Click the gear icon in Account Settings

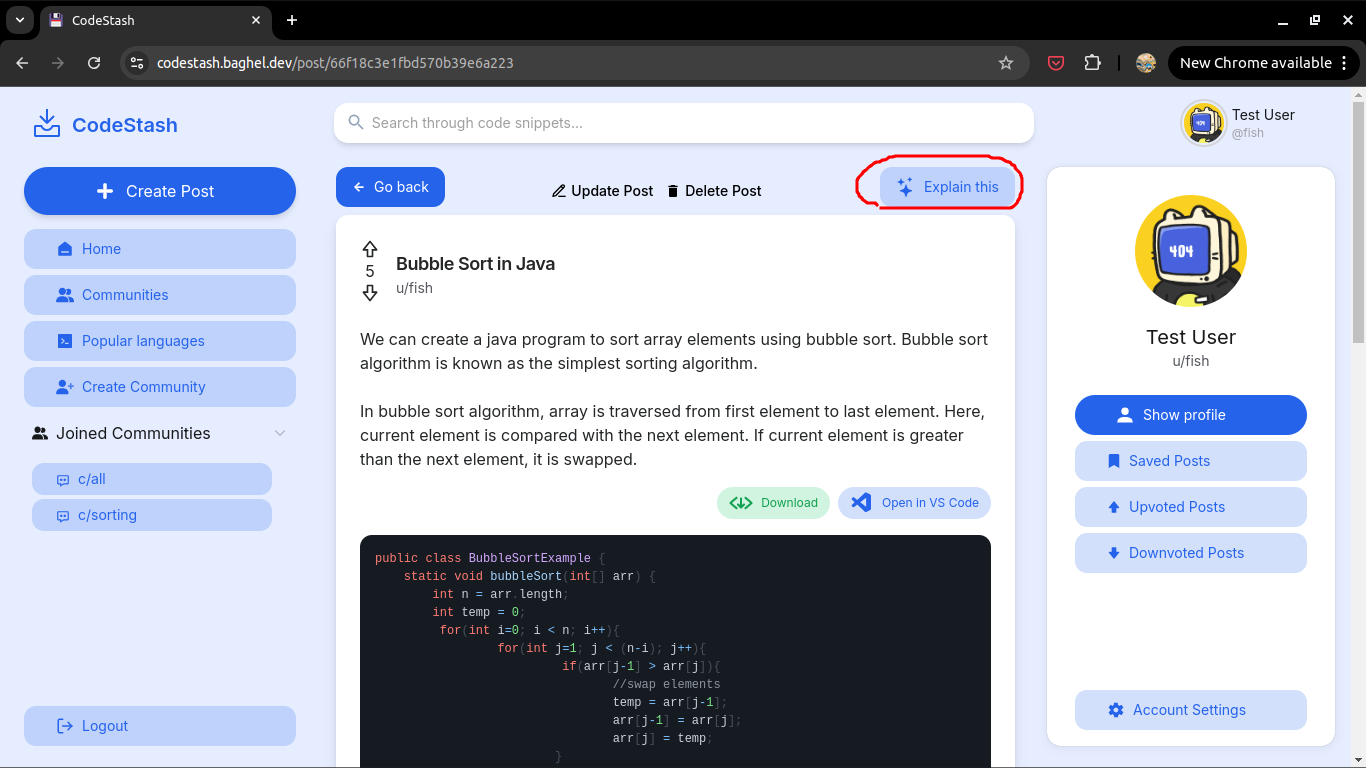[1115, 709]
